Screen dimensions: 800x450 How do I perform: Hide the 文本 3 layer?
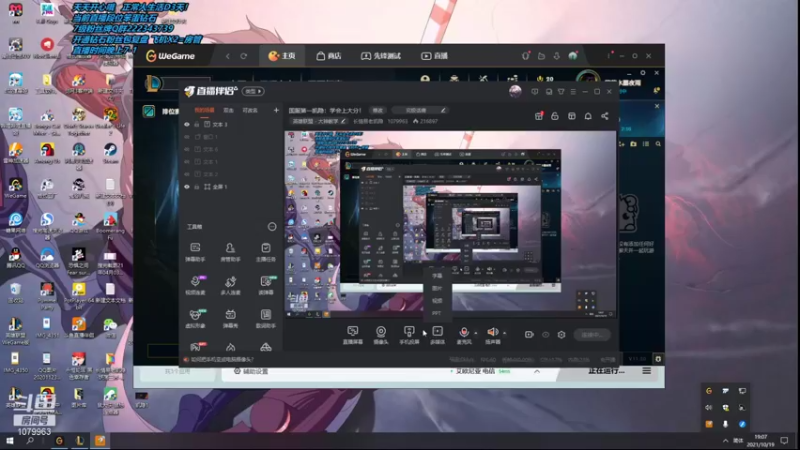pos(187,124)
